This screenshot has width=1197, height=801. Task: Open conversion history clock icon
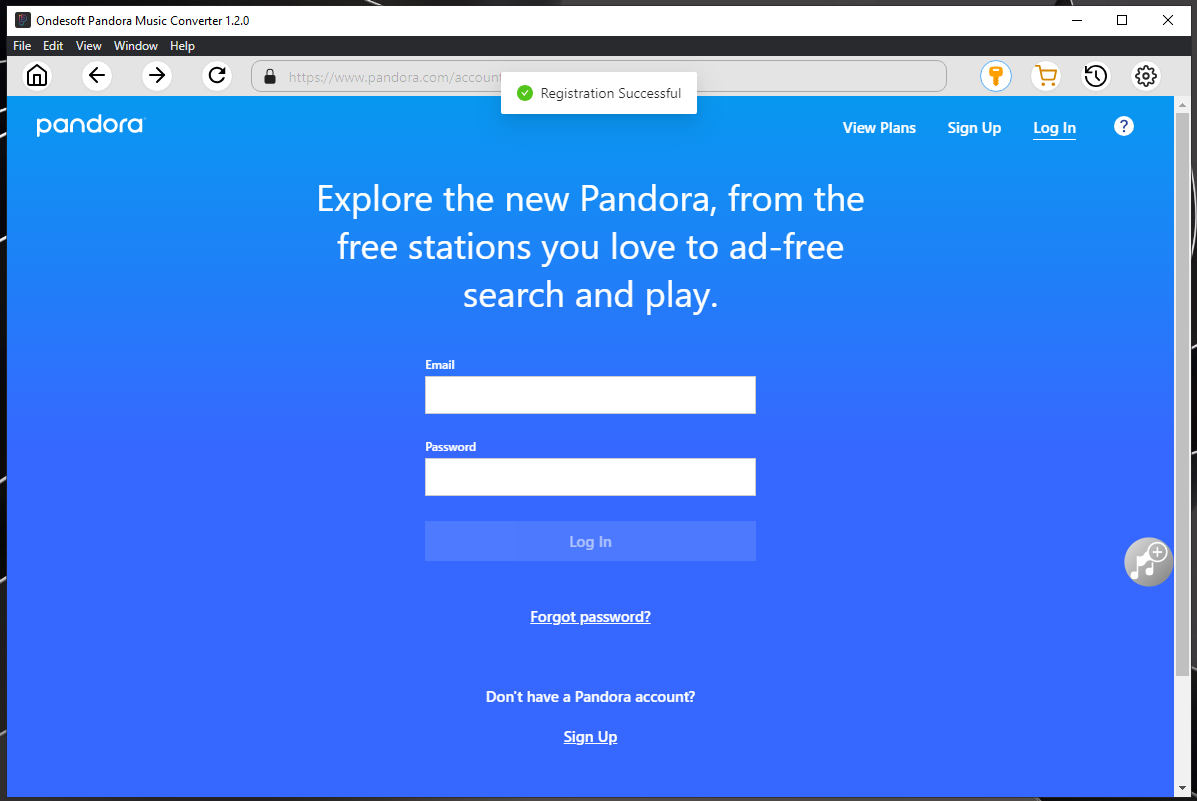(1096, 76)
